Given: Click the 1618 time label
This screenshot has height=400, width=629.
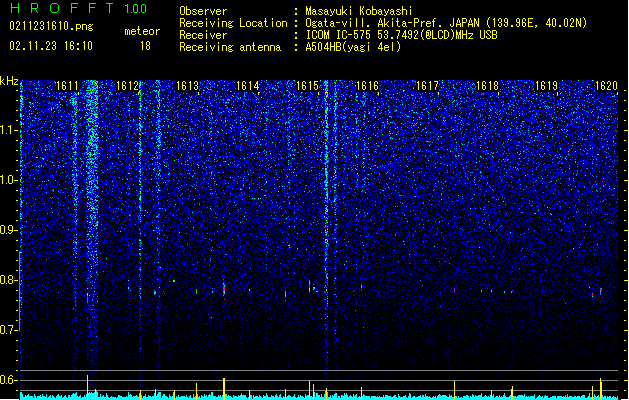Looking at the screenshot, I should [487, 86].
